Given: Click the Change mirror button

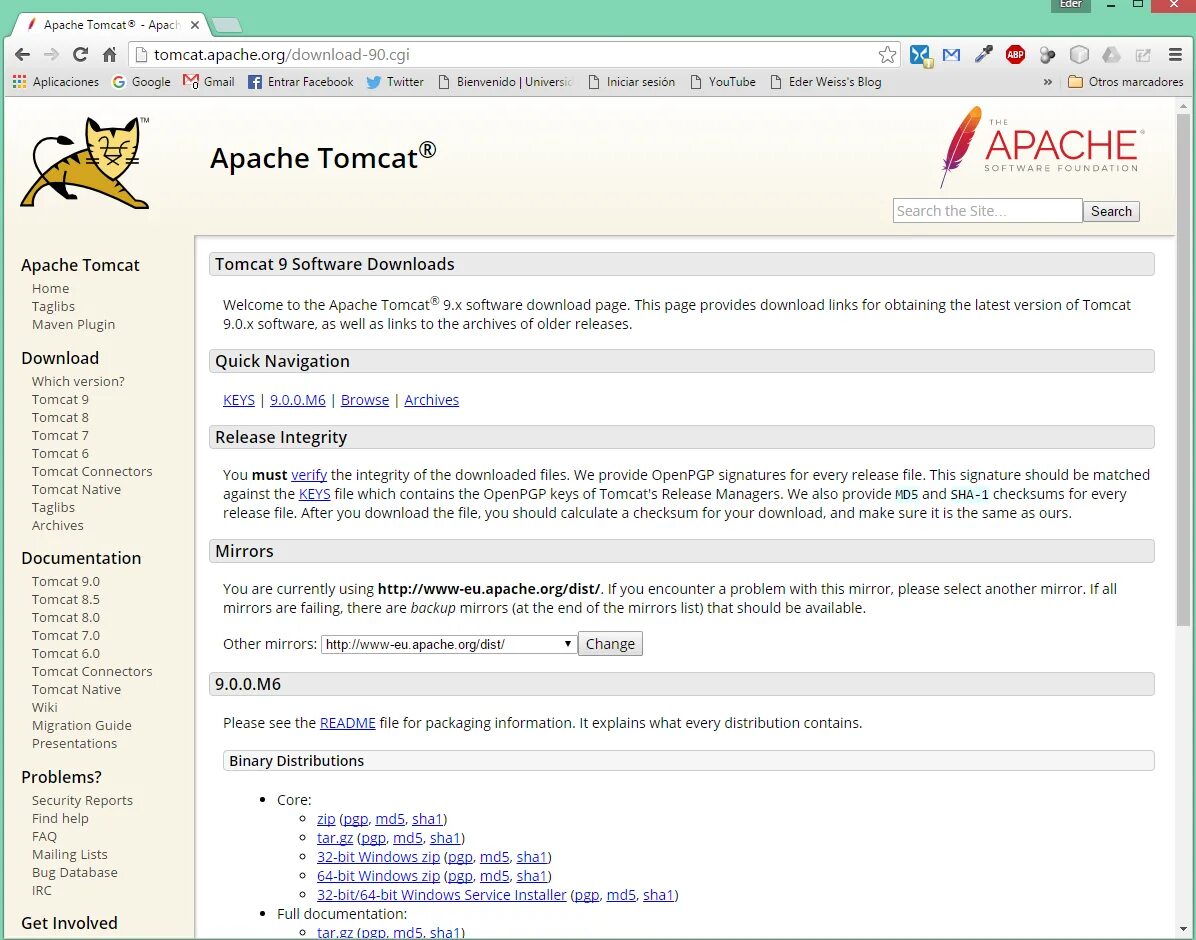Looking at the screenshot, I should point(610,644).
